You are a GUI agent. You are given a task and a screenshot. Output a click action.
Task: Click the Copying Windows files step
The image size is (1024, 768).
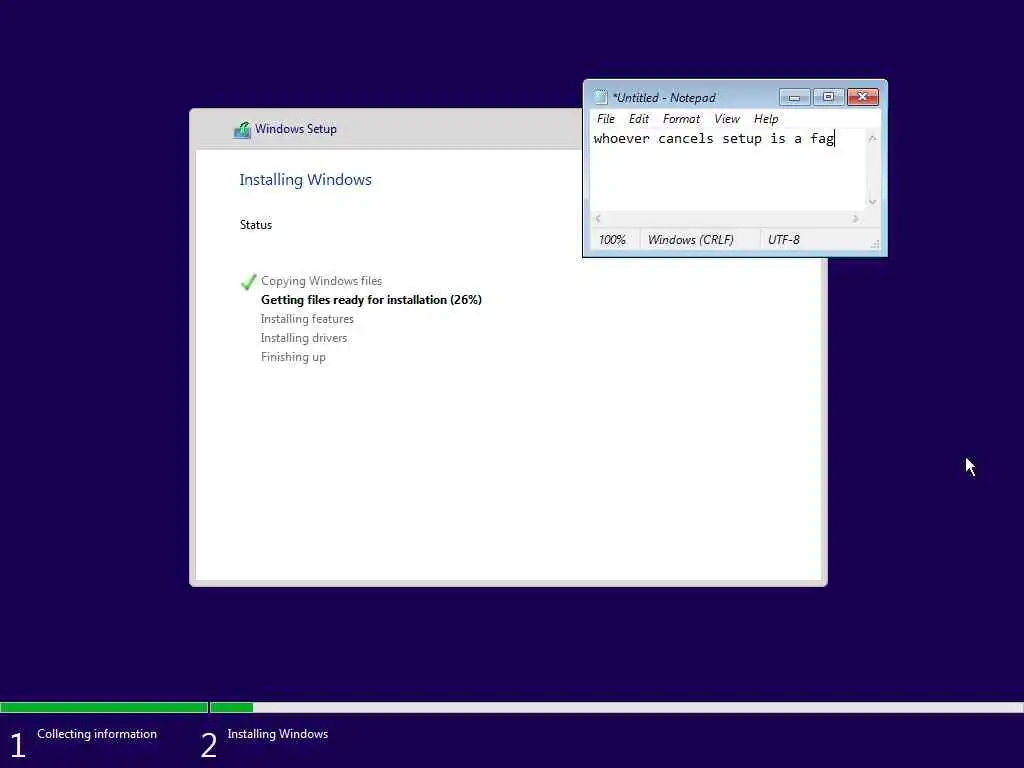pos(321,281)
